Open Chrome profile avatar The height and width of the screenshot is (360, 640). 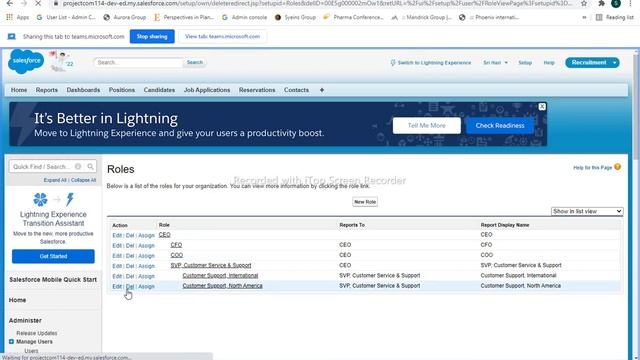tap(616, 3)
